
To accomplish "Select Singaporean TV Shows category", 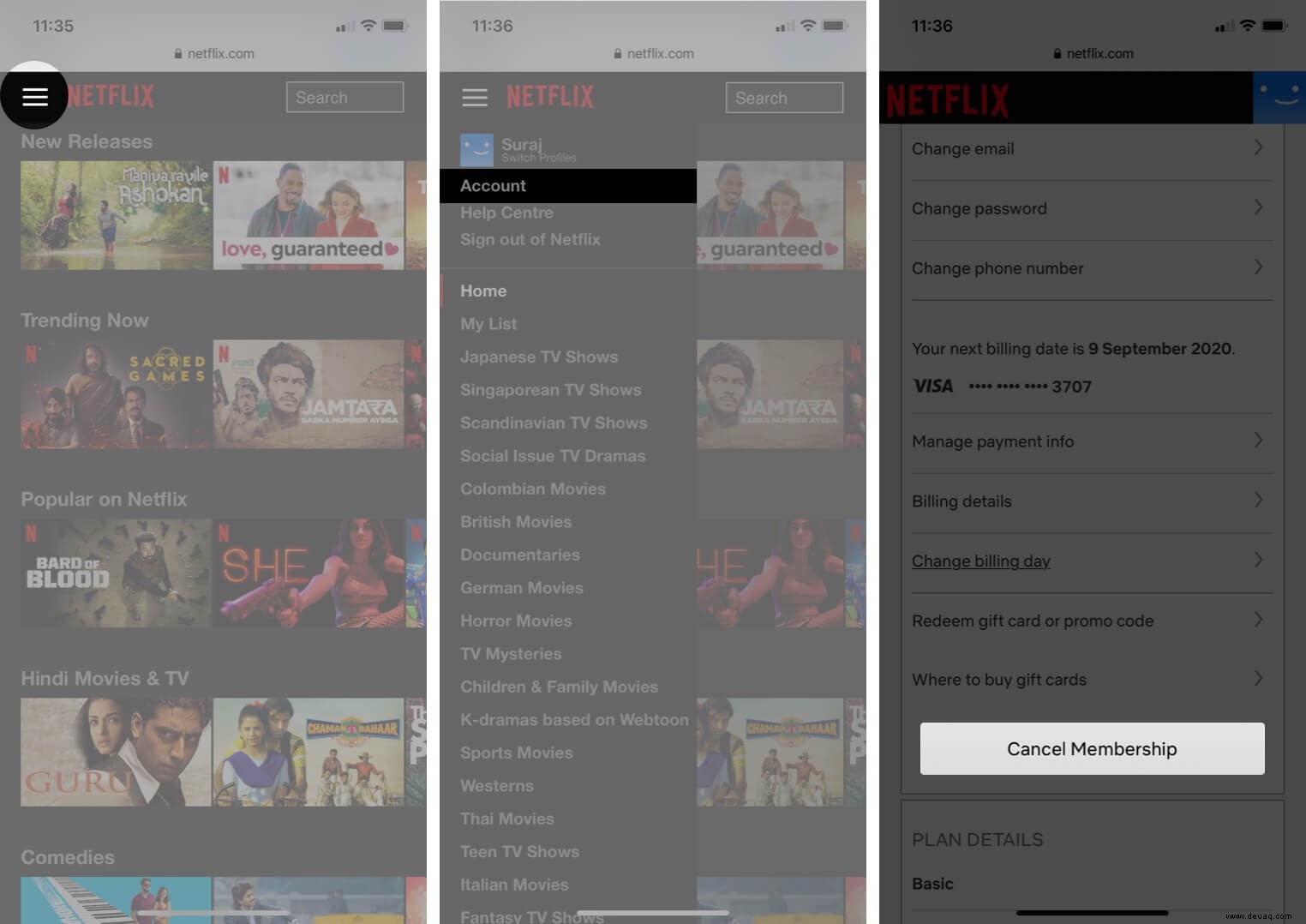I will click(551, 390).
